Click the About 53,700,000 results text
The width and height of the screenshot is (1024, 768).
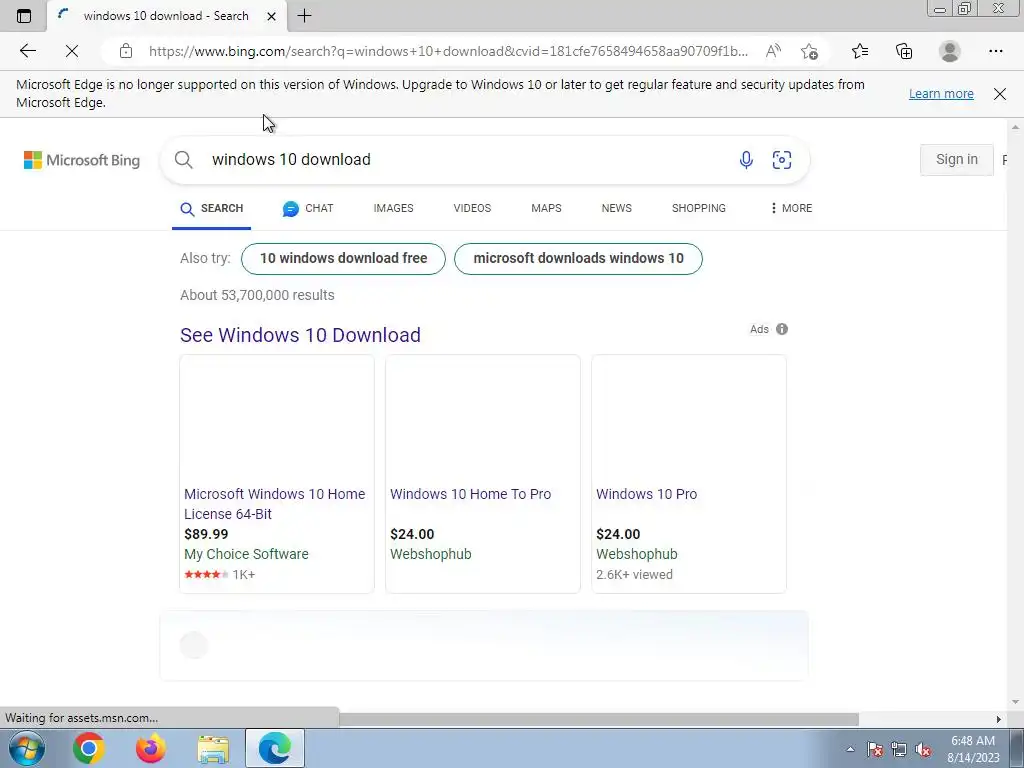pos(257,295)
